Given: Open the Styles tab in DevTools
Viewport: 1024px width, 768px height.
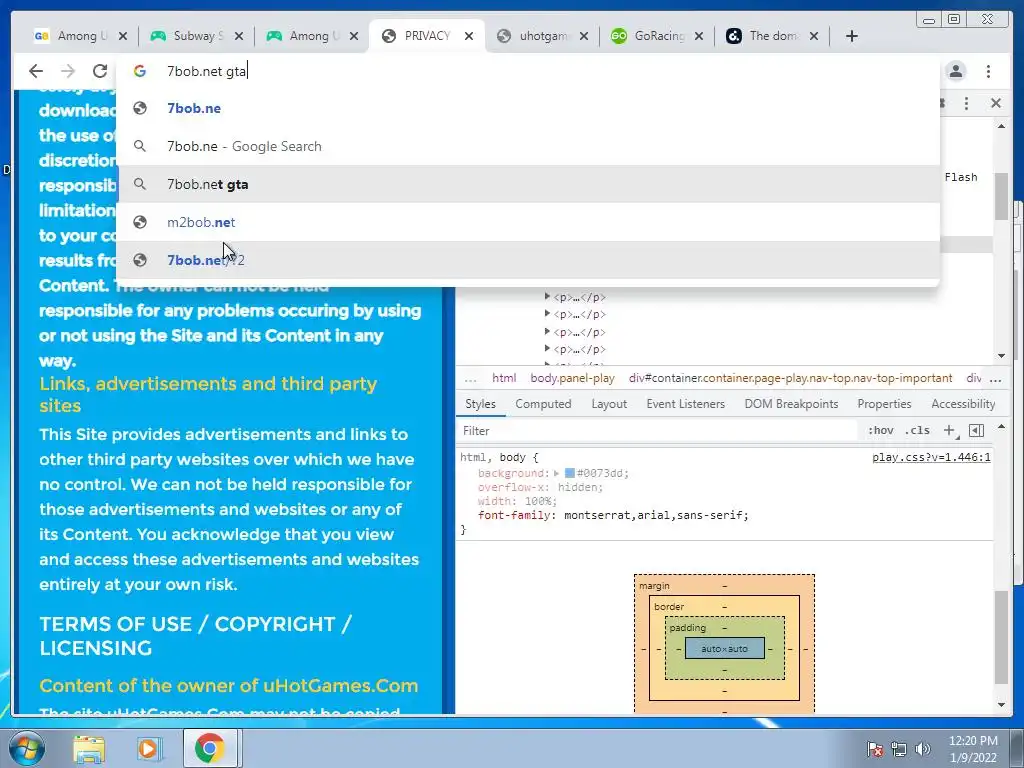Looking at the screenshot, I should [x=481, y=404].
